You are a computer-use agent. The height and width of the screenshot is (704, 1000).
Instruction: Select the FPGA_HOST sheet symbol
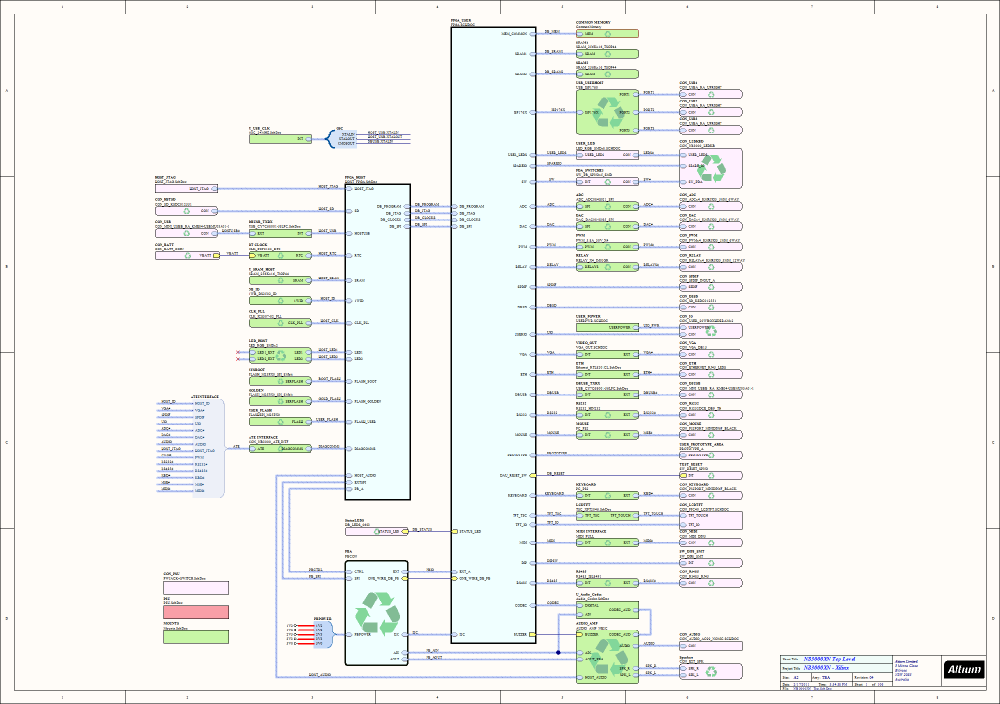coord(378,342)
